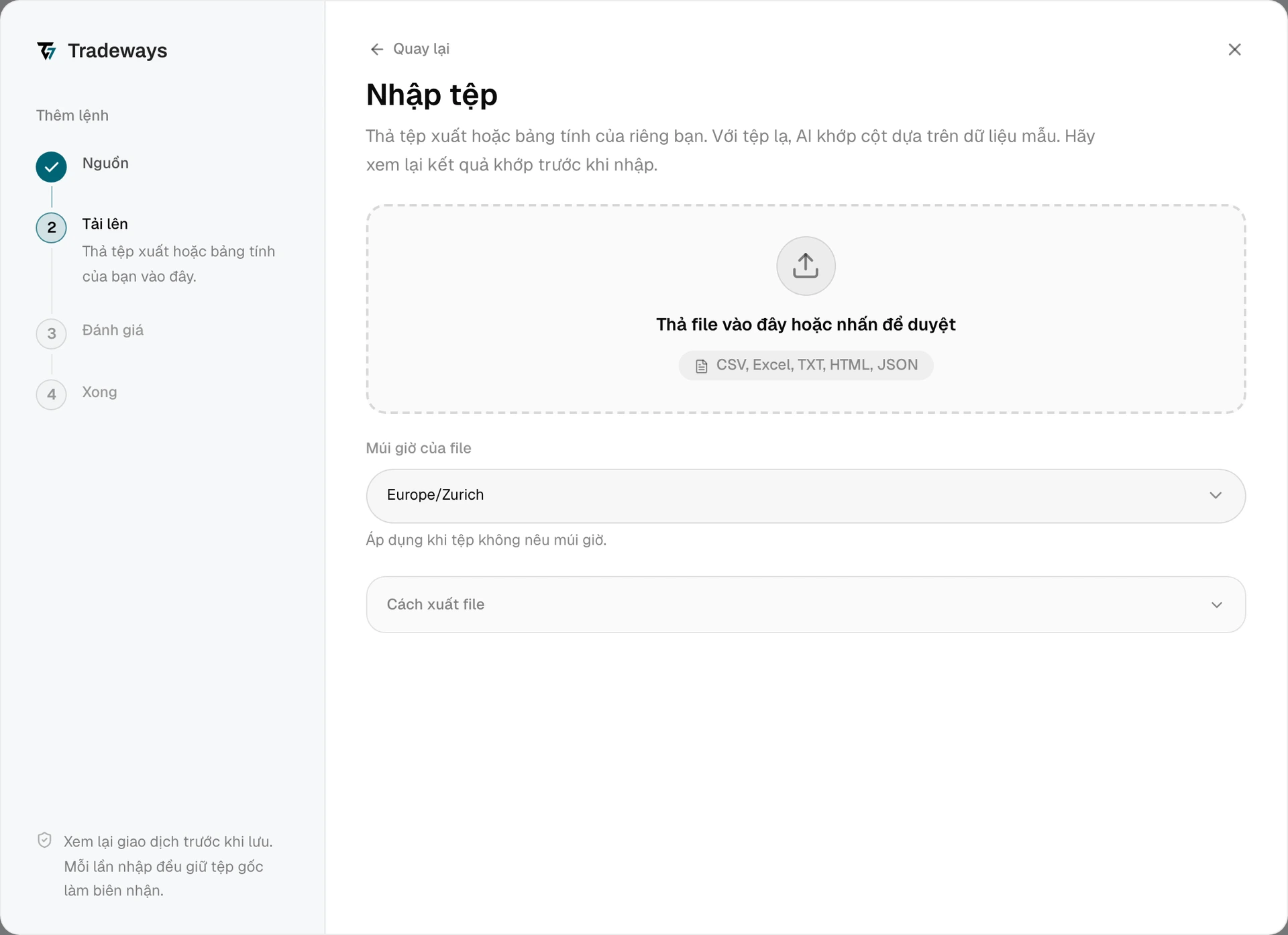Click the Tradeways brand name
Image resolution: width=1288 pixels, height=935 pixels.
coord(117,51)
